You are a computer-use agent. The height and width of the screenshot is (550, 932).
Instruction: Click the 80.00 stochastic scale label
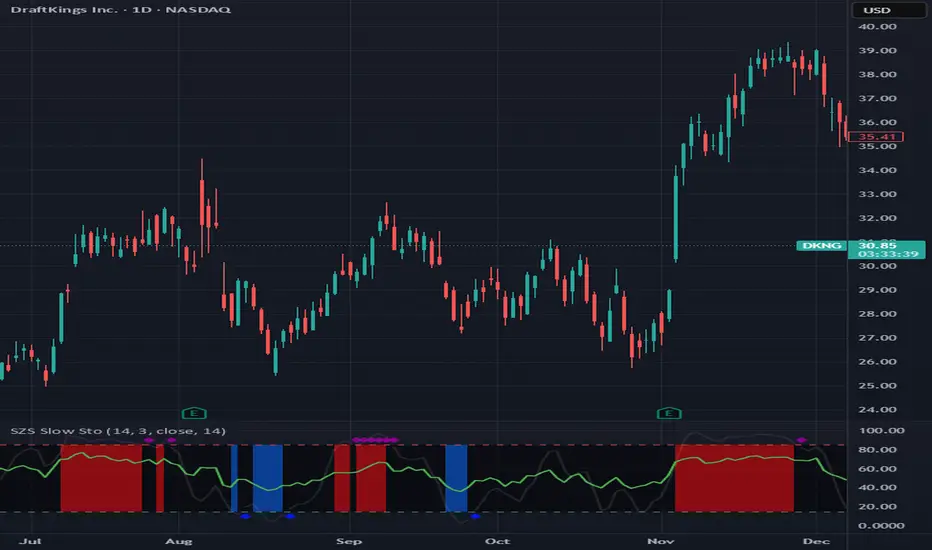point(877,450)
